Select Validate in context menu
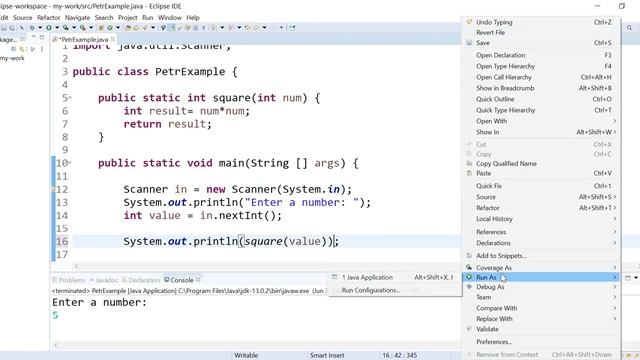The height and width of the screenshot is (360, 640). coord(542,329)
